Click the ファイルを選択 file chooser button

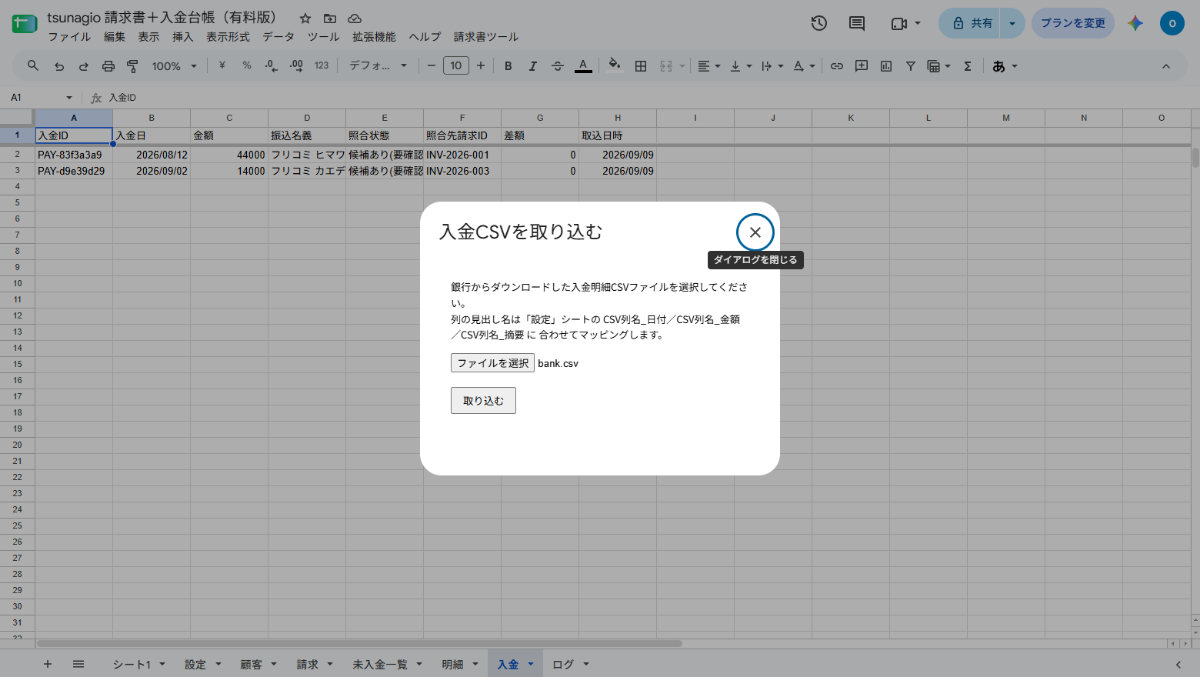click(492, 363)
